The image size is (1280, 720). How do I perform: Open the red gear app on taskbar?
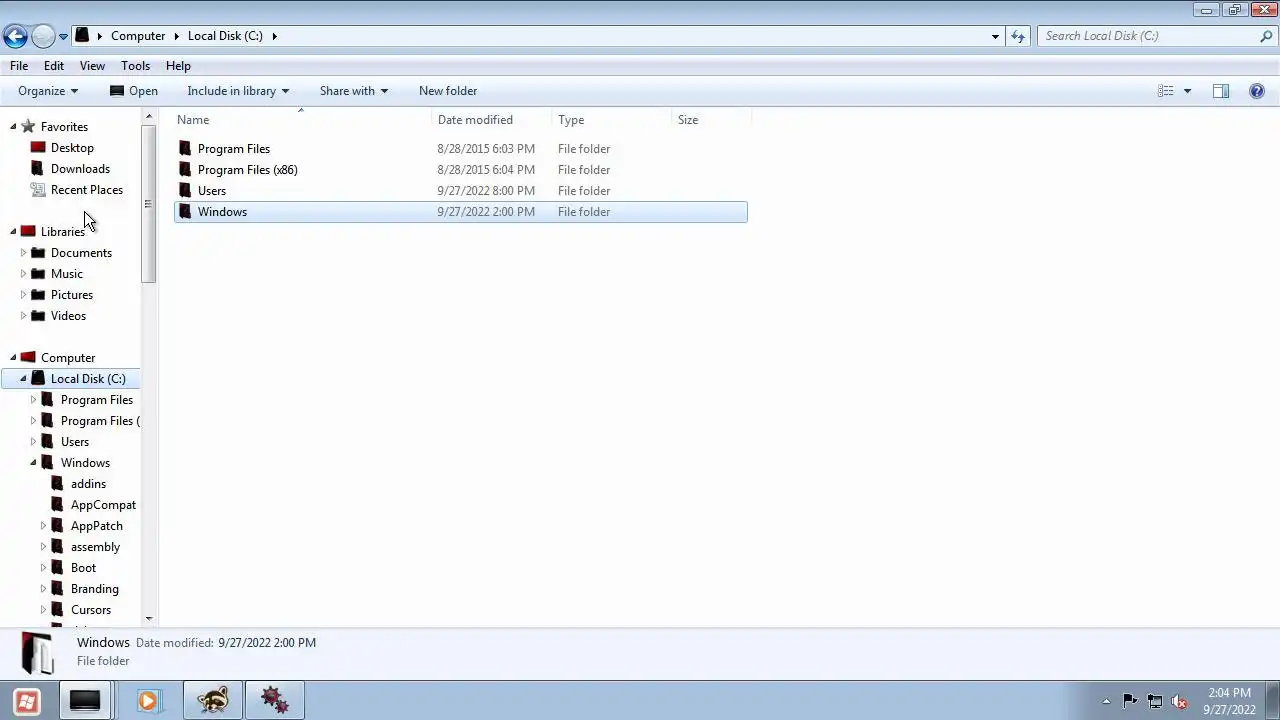[x=275, y=701]
